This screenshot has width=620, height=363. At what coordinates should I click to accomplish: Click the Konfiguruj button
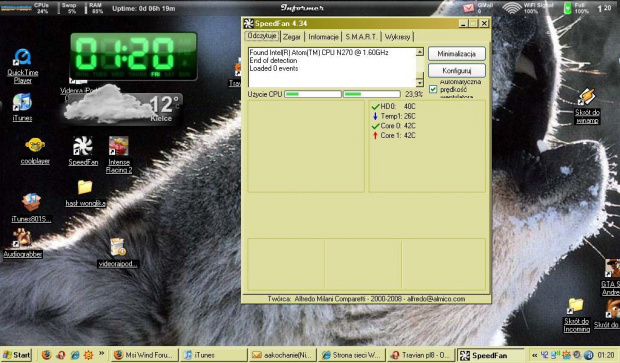457,70
